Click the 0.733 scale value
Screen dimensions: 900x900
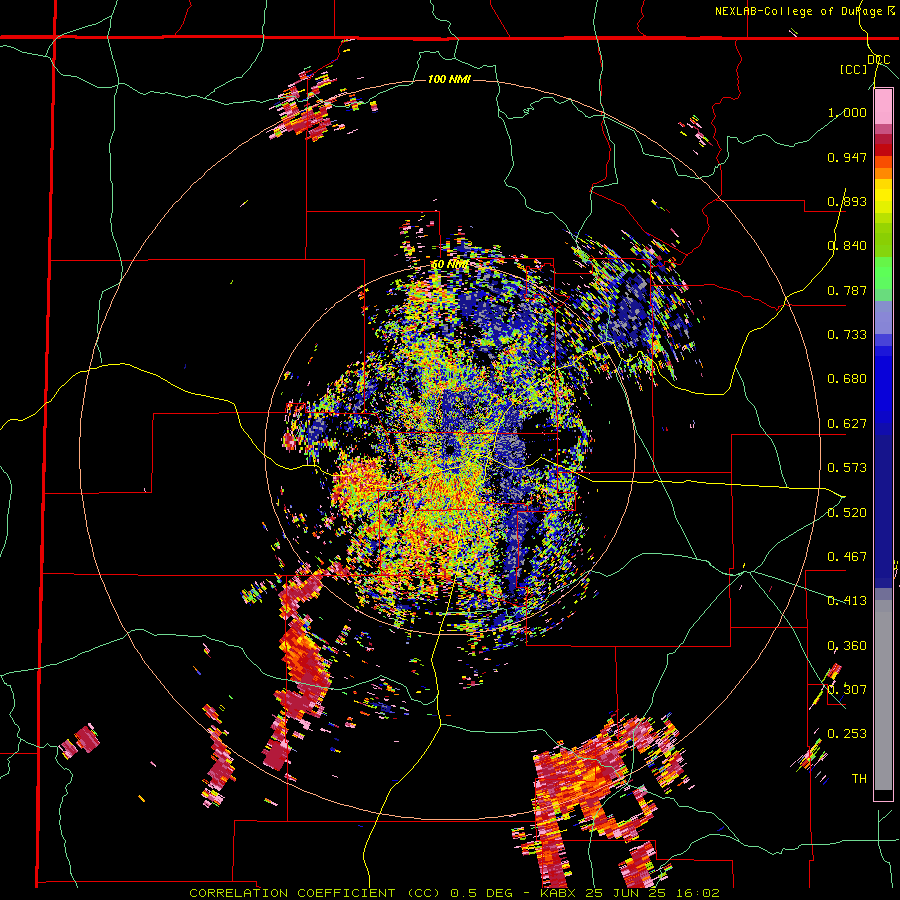[847, 335]
